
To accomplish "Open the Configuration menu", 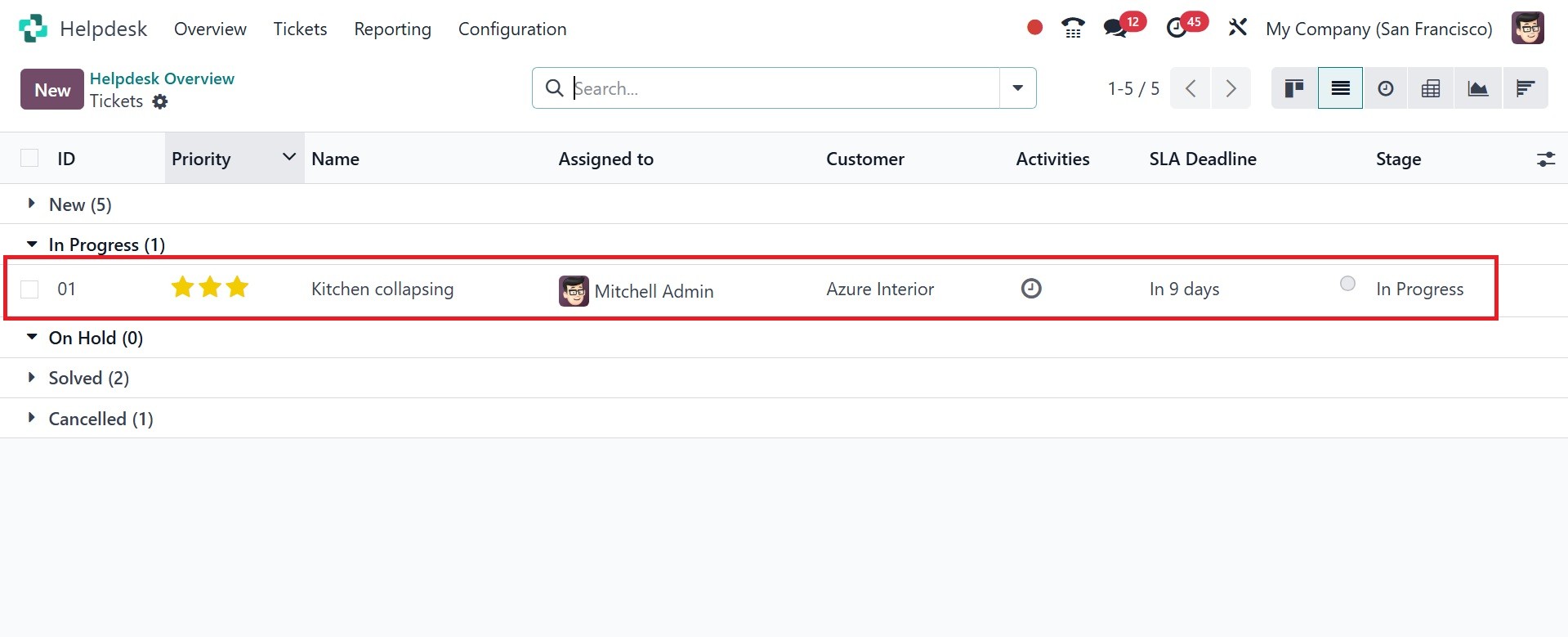I will pos(512,29).
